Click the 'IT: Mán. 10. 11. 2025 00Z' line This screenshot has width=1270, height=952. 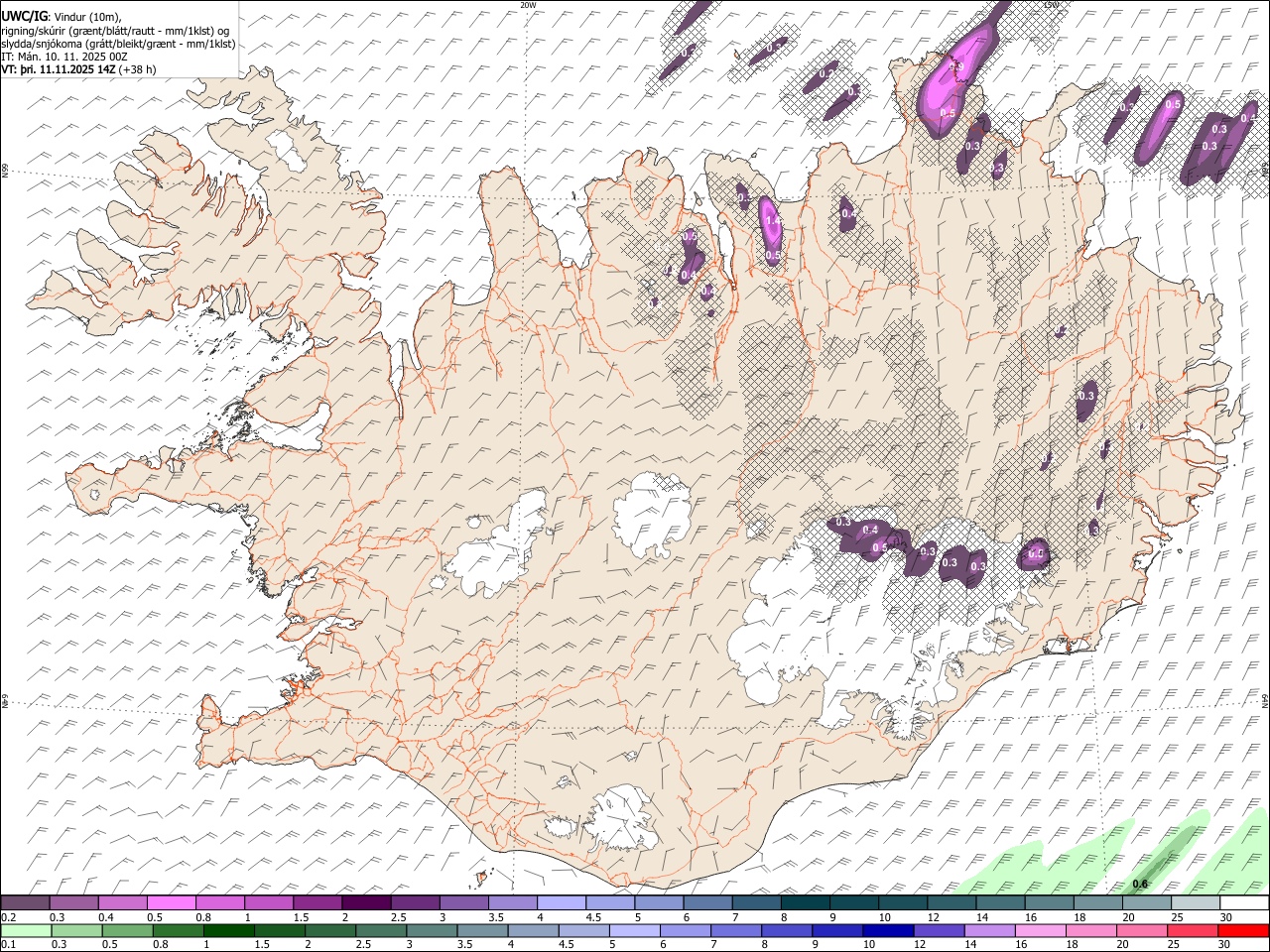coord(64,57)
